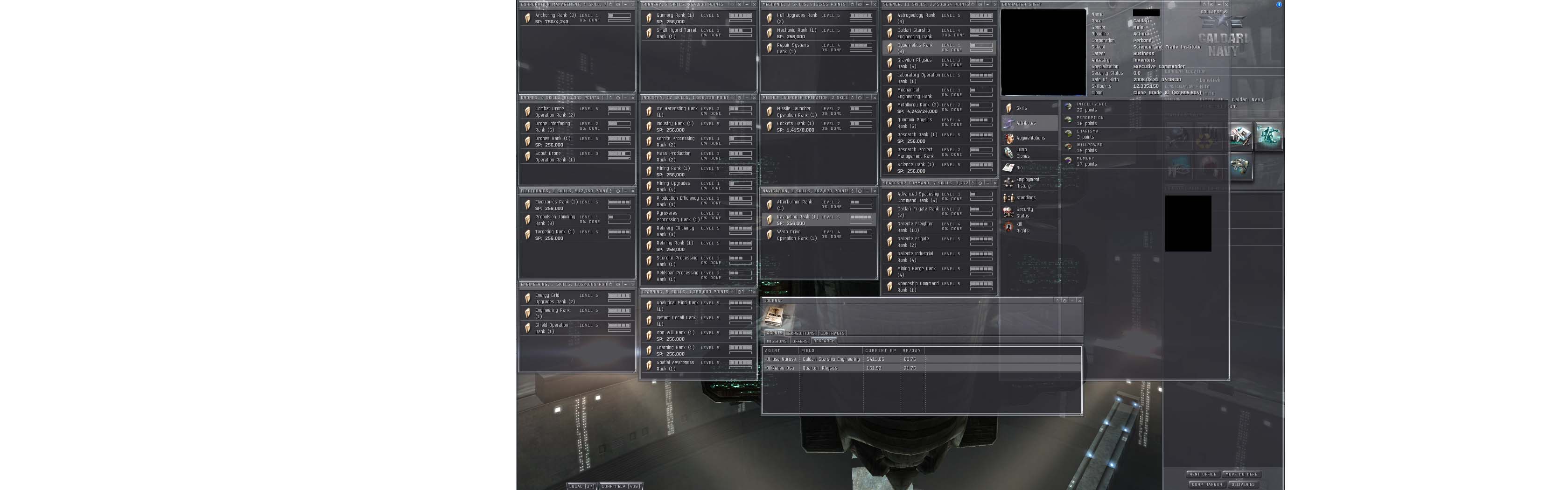Viewport: 1568px width, 490px height.
Task: Click the Willpower attribute icon
Action: click(x=1068, y=147)
